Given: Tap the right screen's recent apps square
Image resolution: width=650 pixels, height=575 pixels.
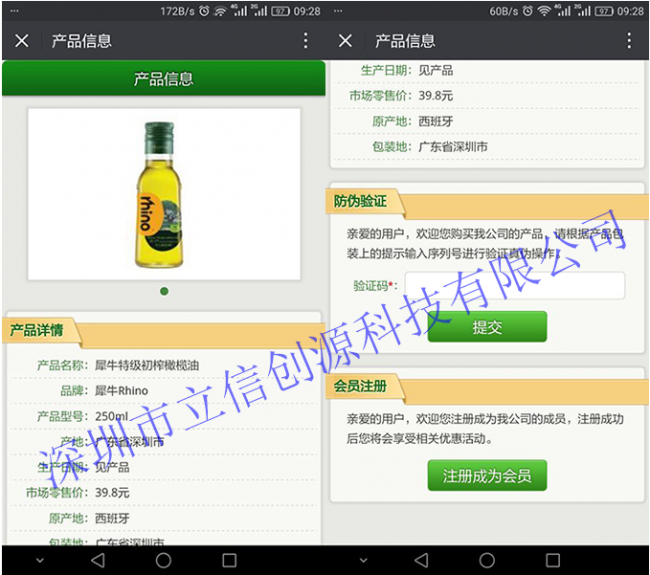Looking at the screenshot, I should click(553, 560).
